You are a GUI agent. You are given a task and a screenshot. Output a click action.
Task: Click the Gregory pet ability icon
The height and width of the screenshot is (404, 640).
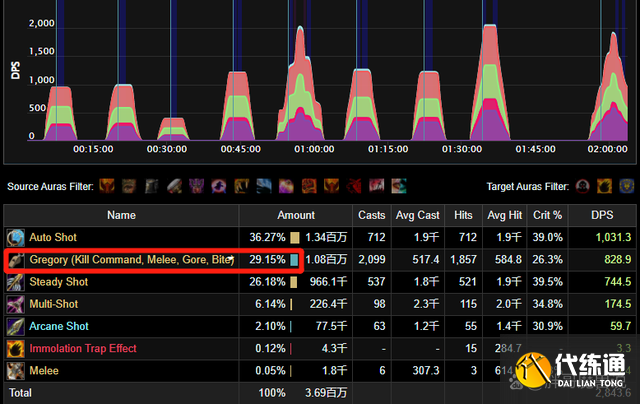(15, 260)
